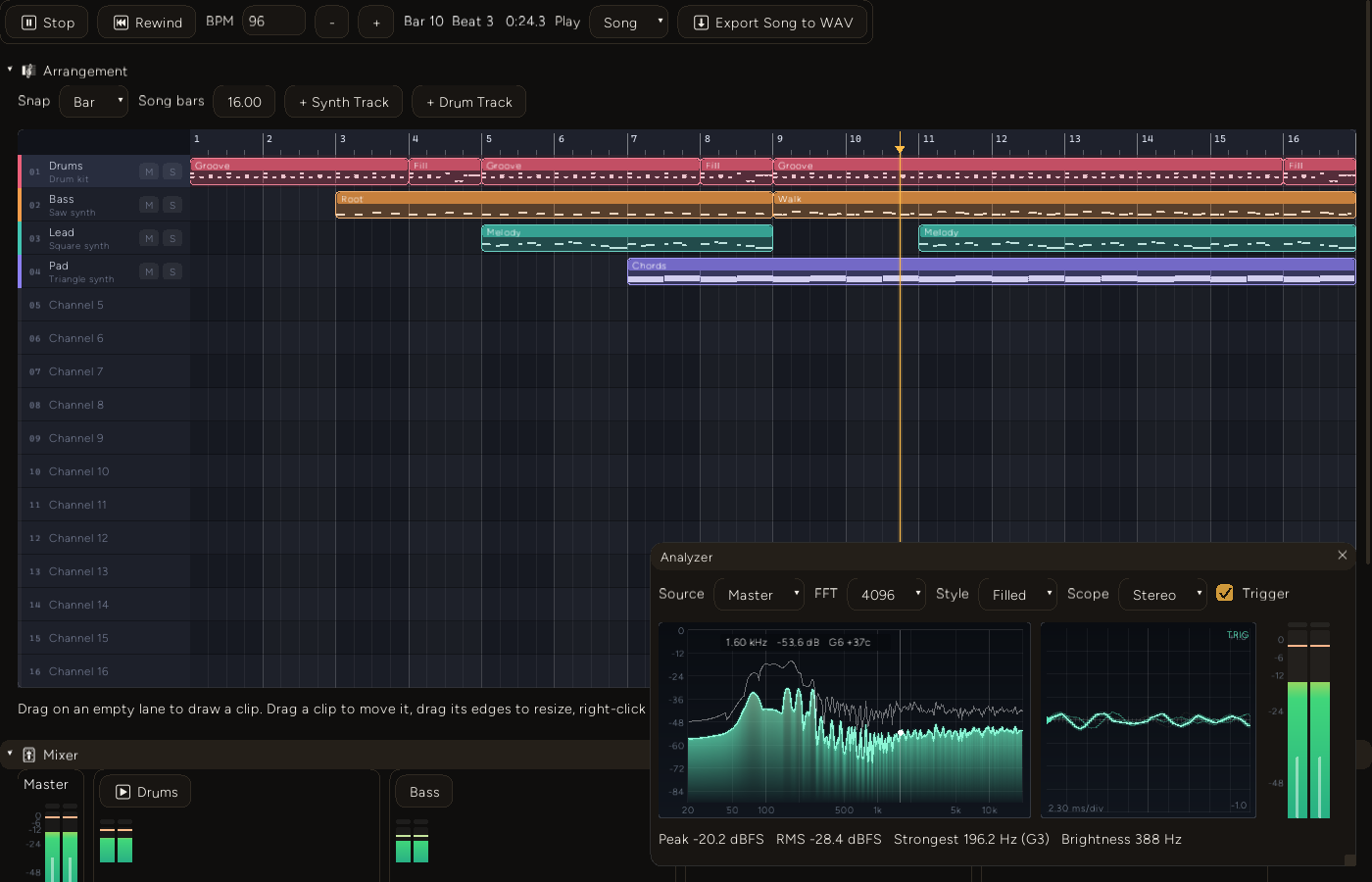Close the Analyzer panel
The height and width of the screenshot is (882, 1372).
(x=1343, y=556)
